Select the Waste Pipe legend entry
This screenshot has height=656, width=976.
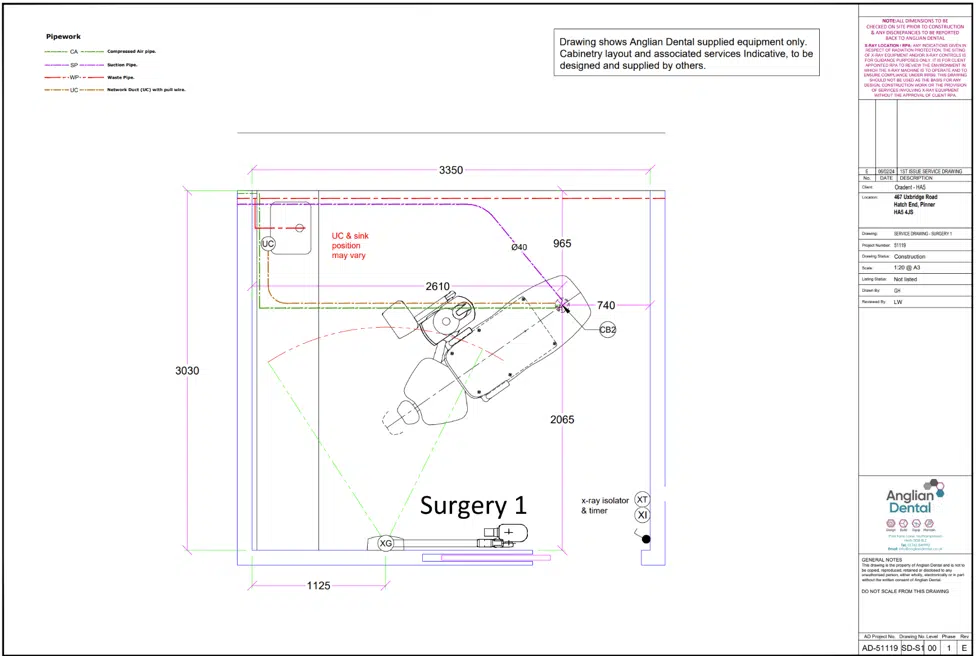[120, 77]
